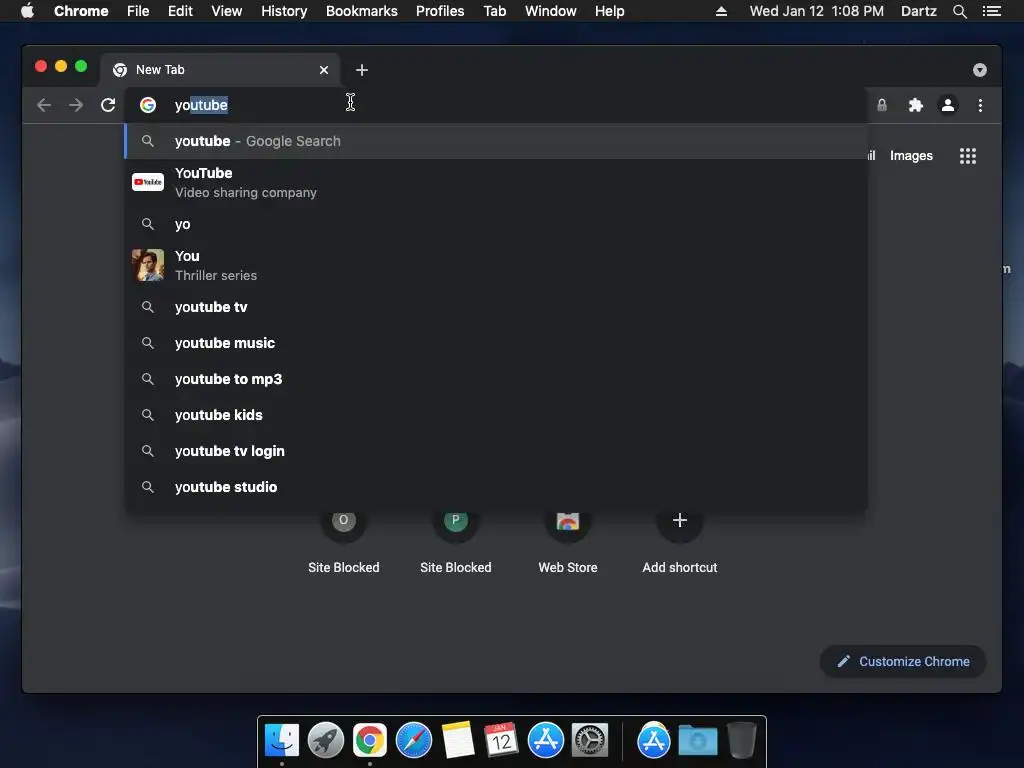
Task: Click Customize Chrome button
Action: click(903, 662)
